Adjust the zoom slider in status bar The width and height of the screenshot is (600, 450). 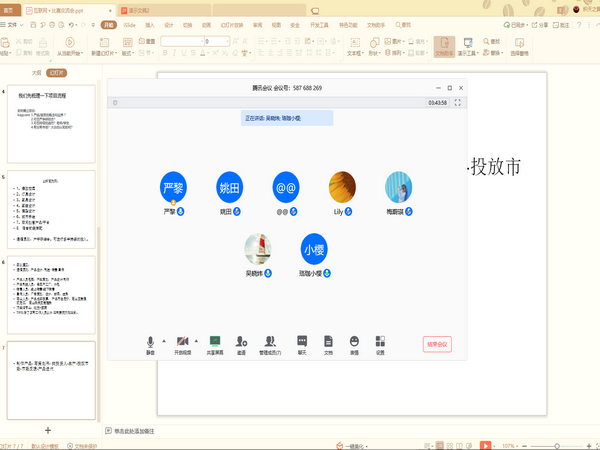click(x=557, y=446)
